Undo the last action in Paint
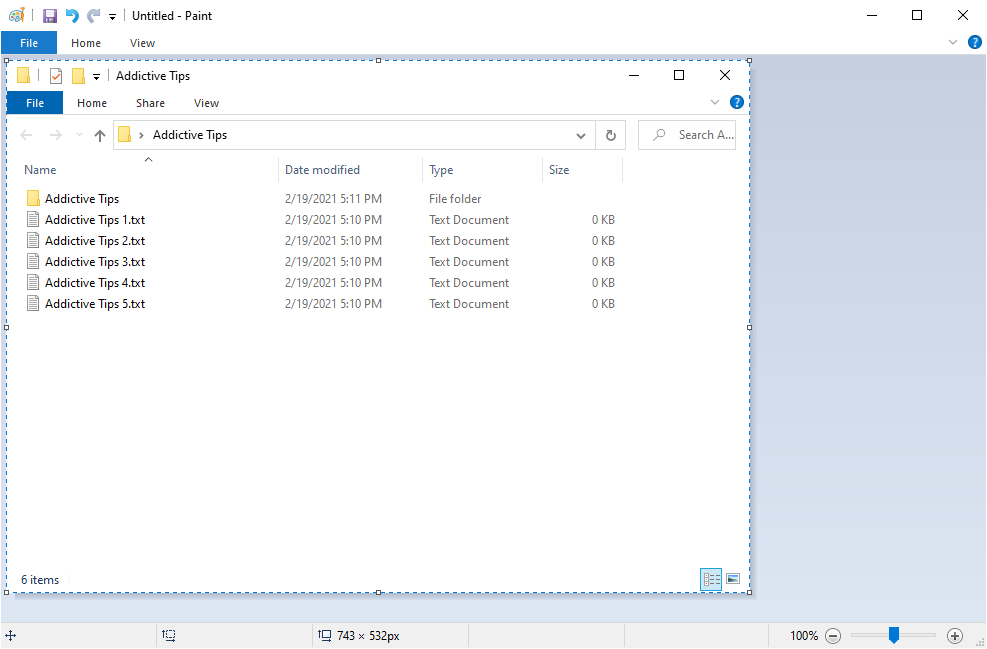 pyautogui.click(x=72, y=16)
